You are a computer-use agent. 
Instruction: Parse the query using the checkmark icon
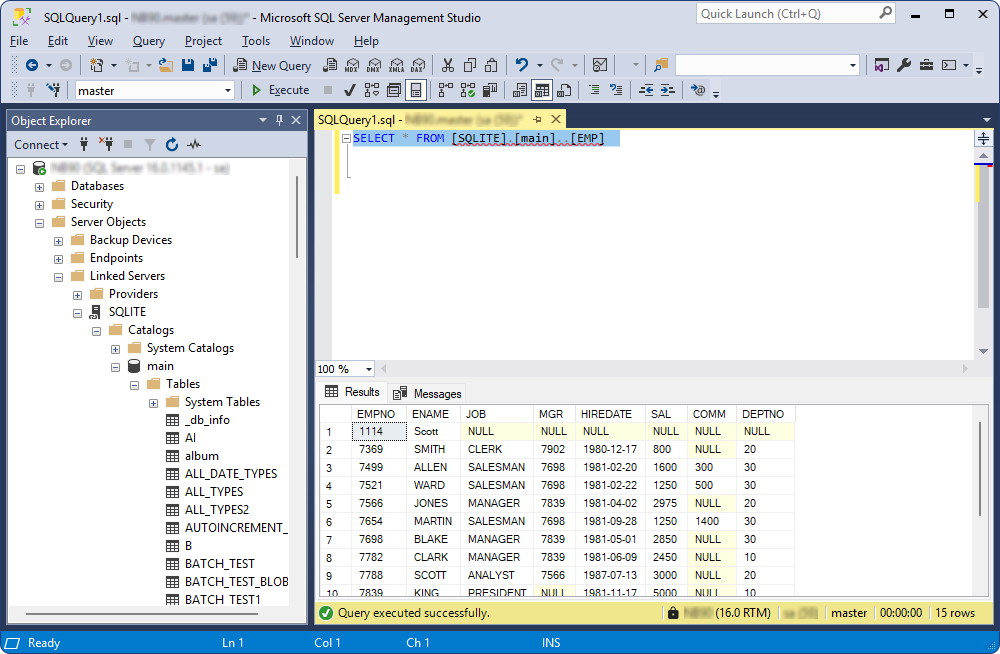(x=349, y=91)
